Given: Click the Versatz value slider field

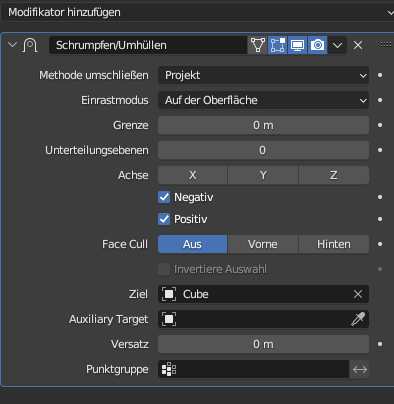Looking at the screenshot, I should coord(263,344).
